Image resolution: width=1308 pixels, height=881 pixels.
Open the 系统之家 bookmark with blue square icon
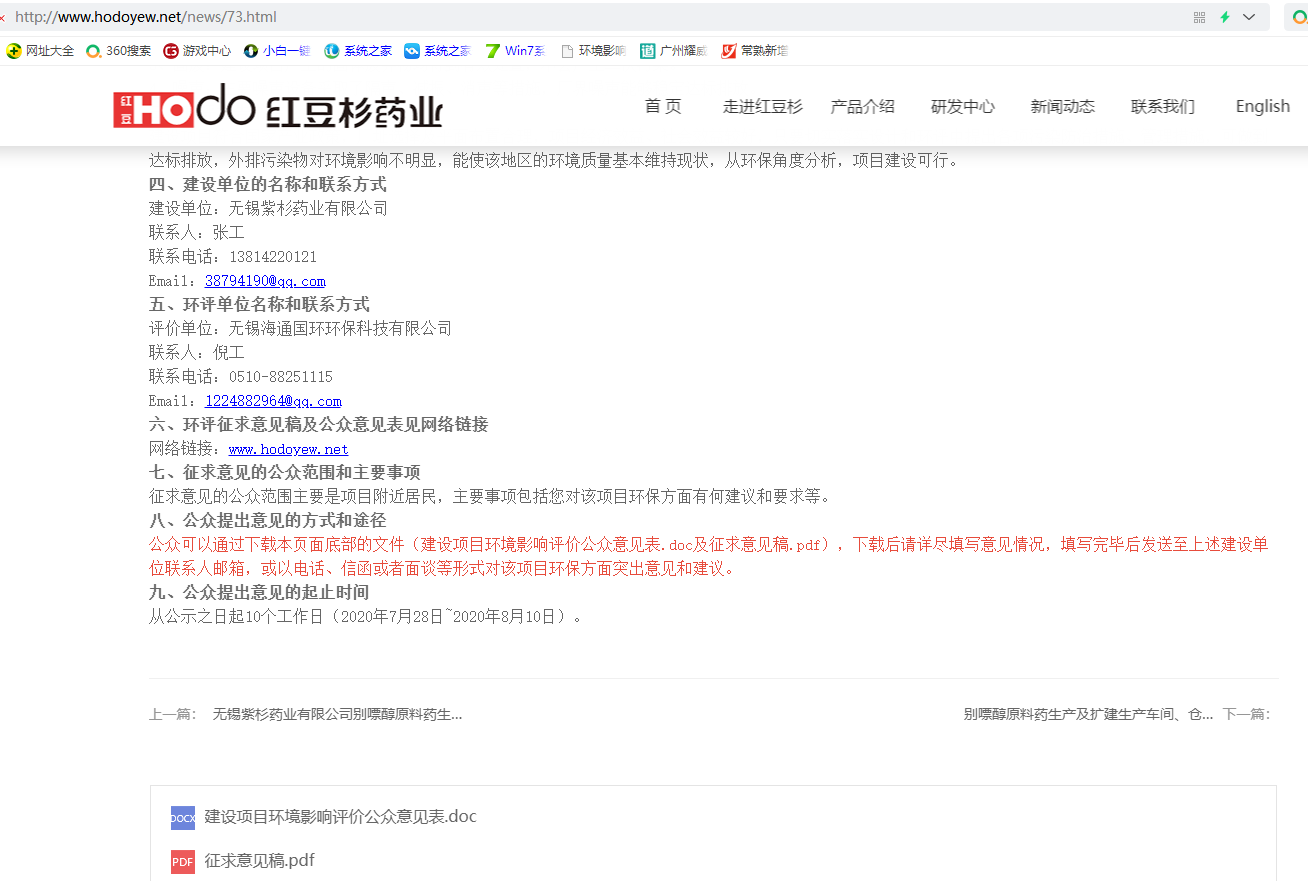tap(437, 51)
